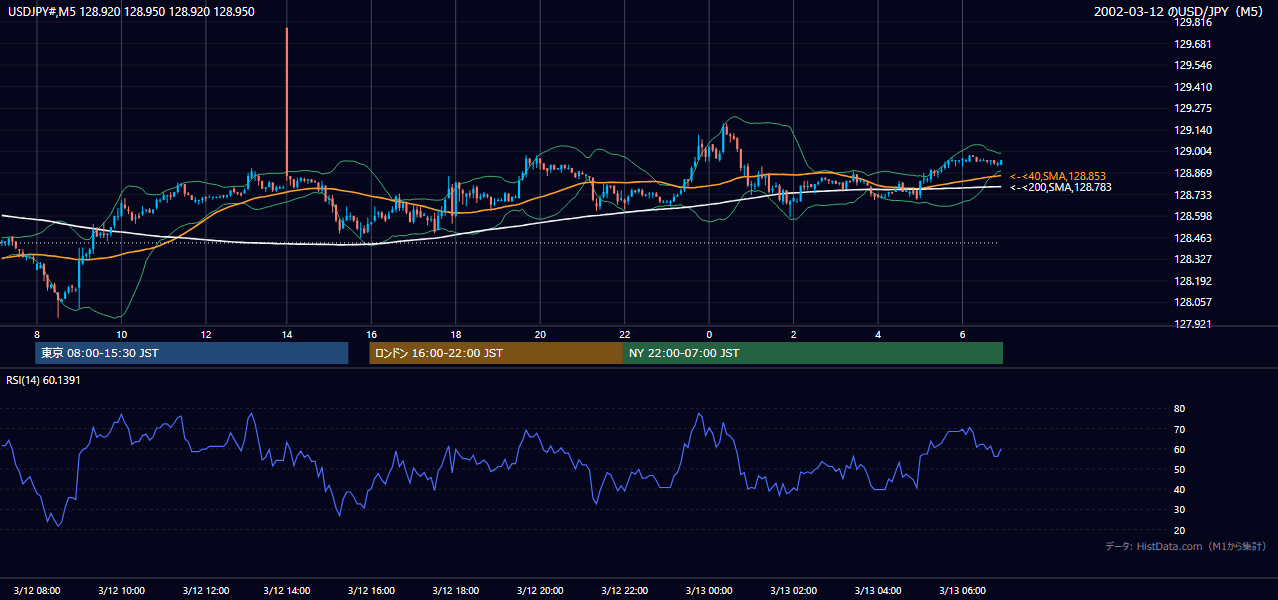Click the RSI(14) 60.1391 indicator label
1278x600 pixels.
[43, 380]
